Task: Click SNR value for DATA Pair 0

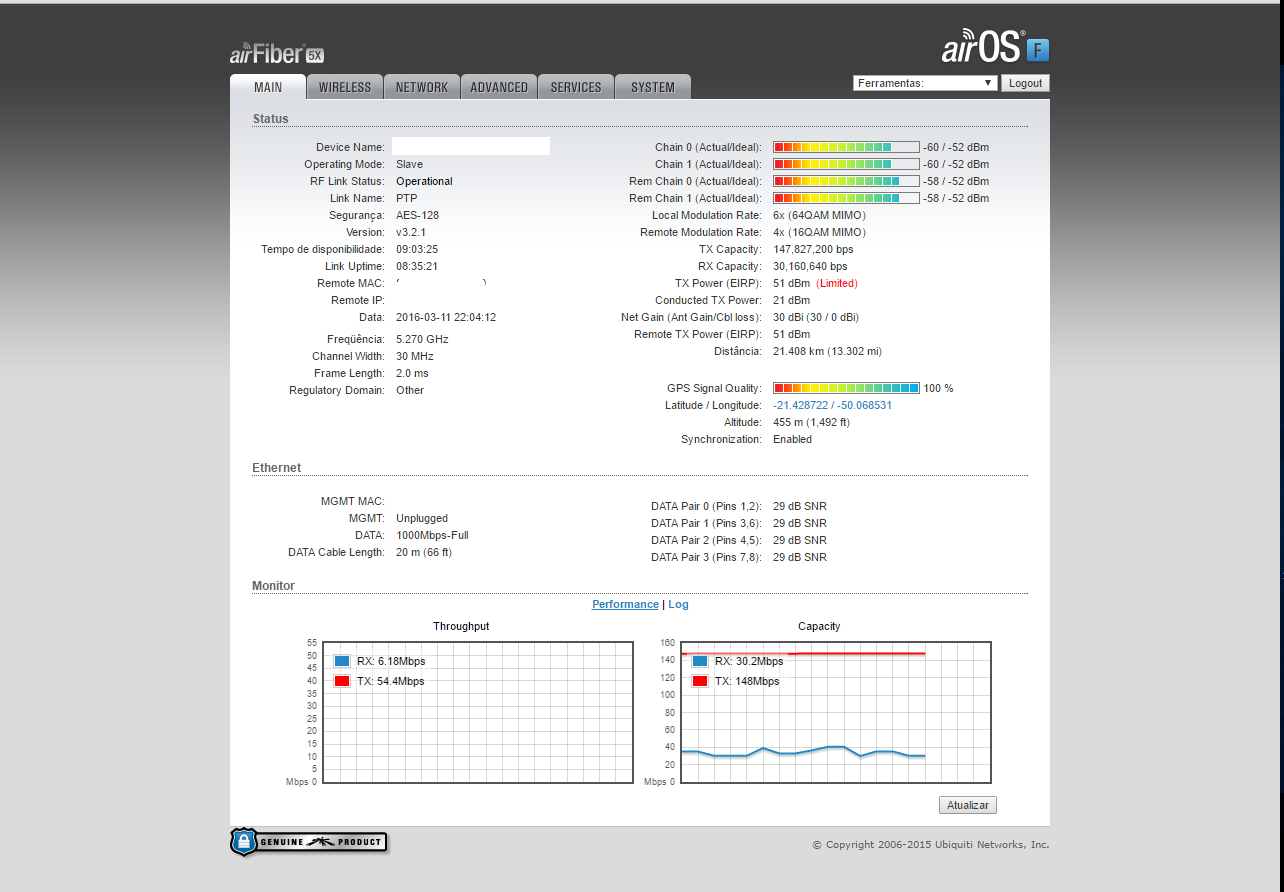Action: (800, 506)
